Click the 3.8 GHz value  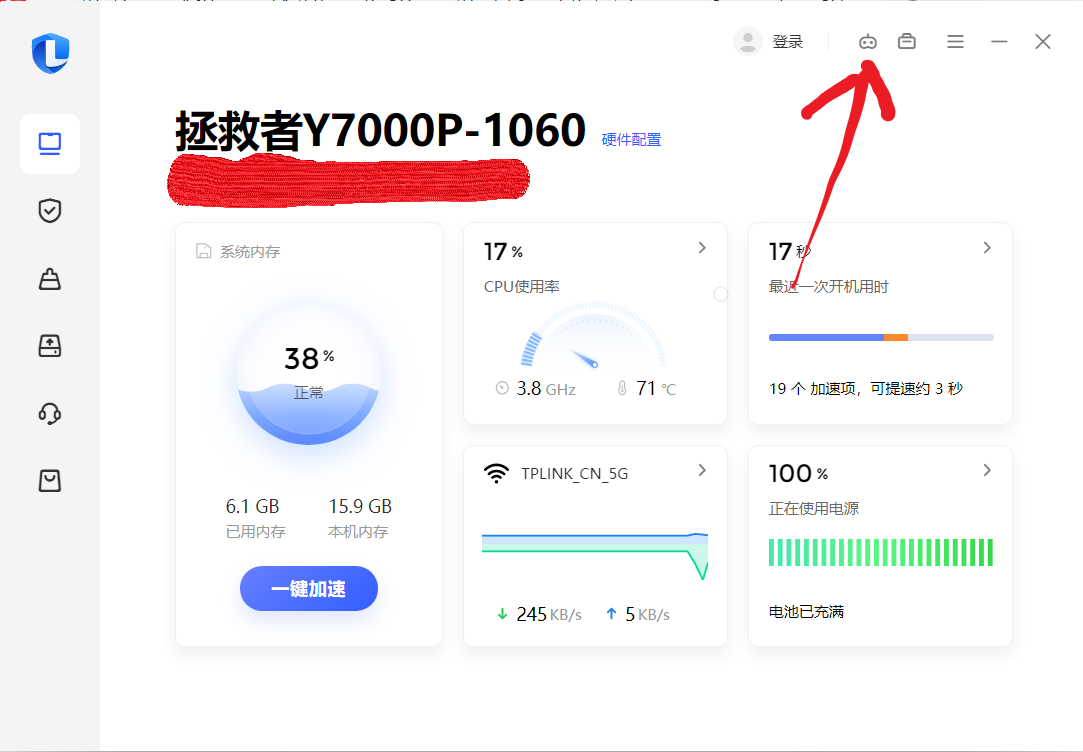click(x=546, y=389)
